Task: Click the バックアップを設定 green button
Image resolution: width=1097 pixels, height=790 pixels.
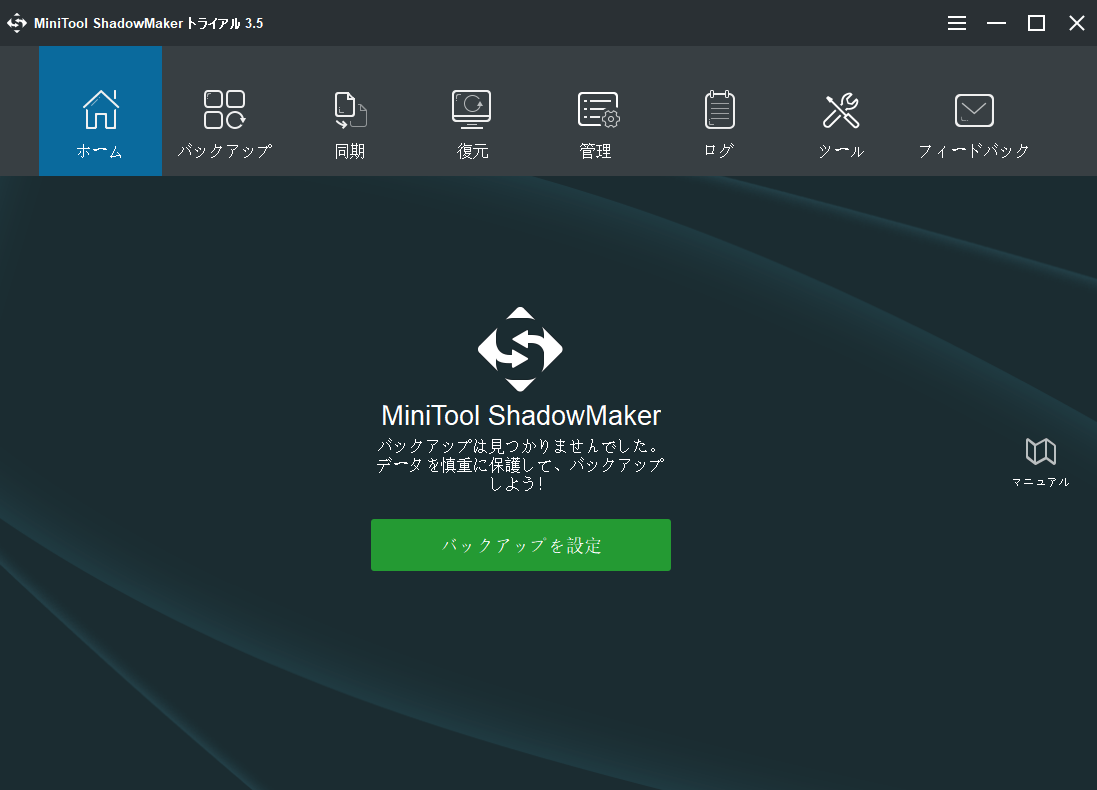Action: (x=520, y=544)
